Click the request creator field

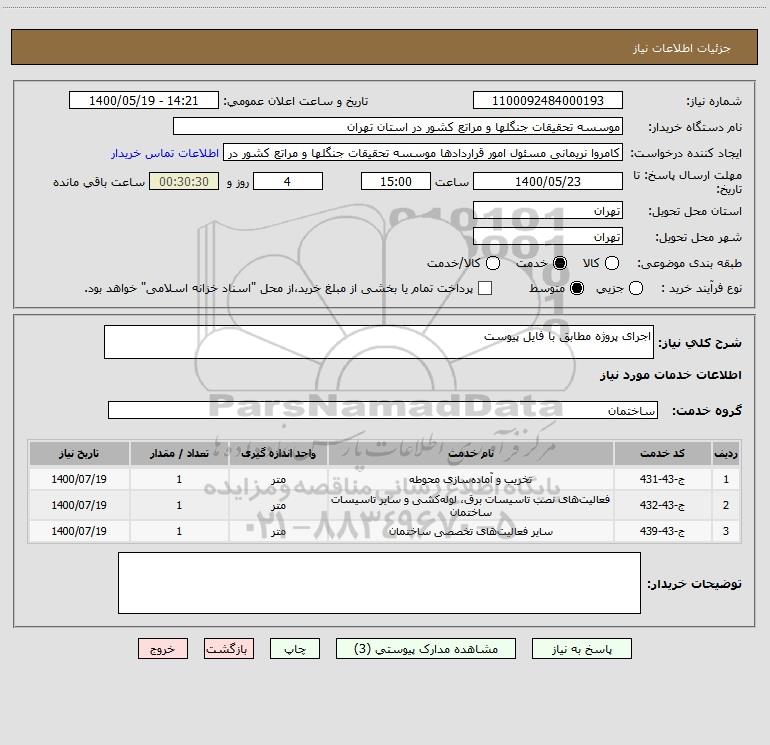tap(423, 153)
